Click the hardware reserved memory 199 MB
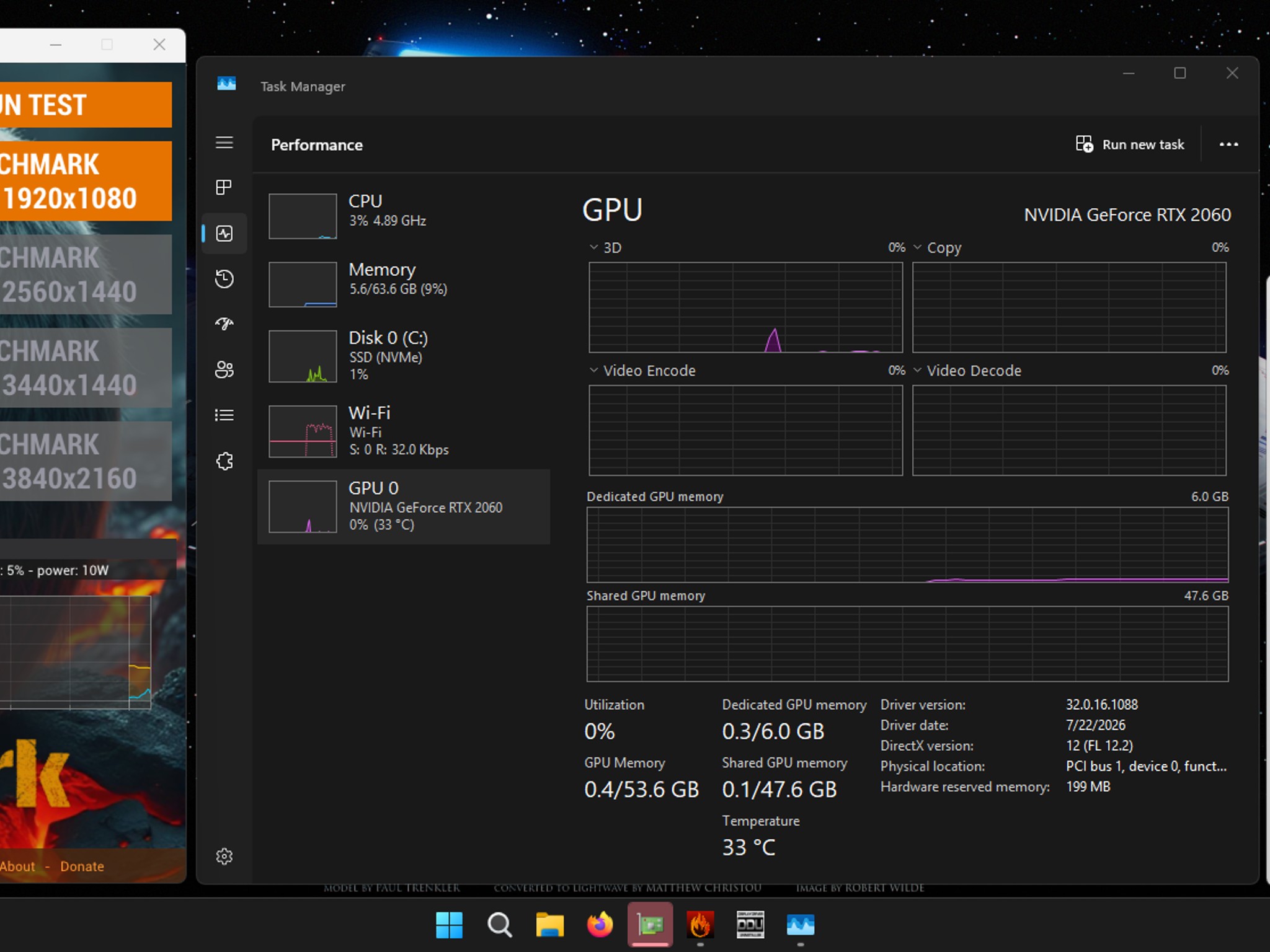 tap(1088, 787)
